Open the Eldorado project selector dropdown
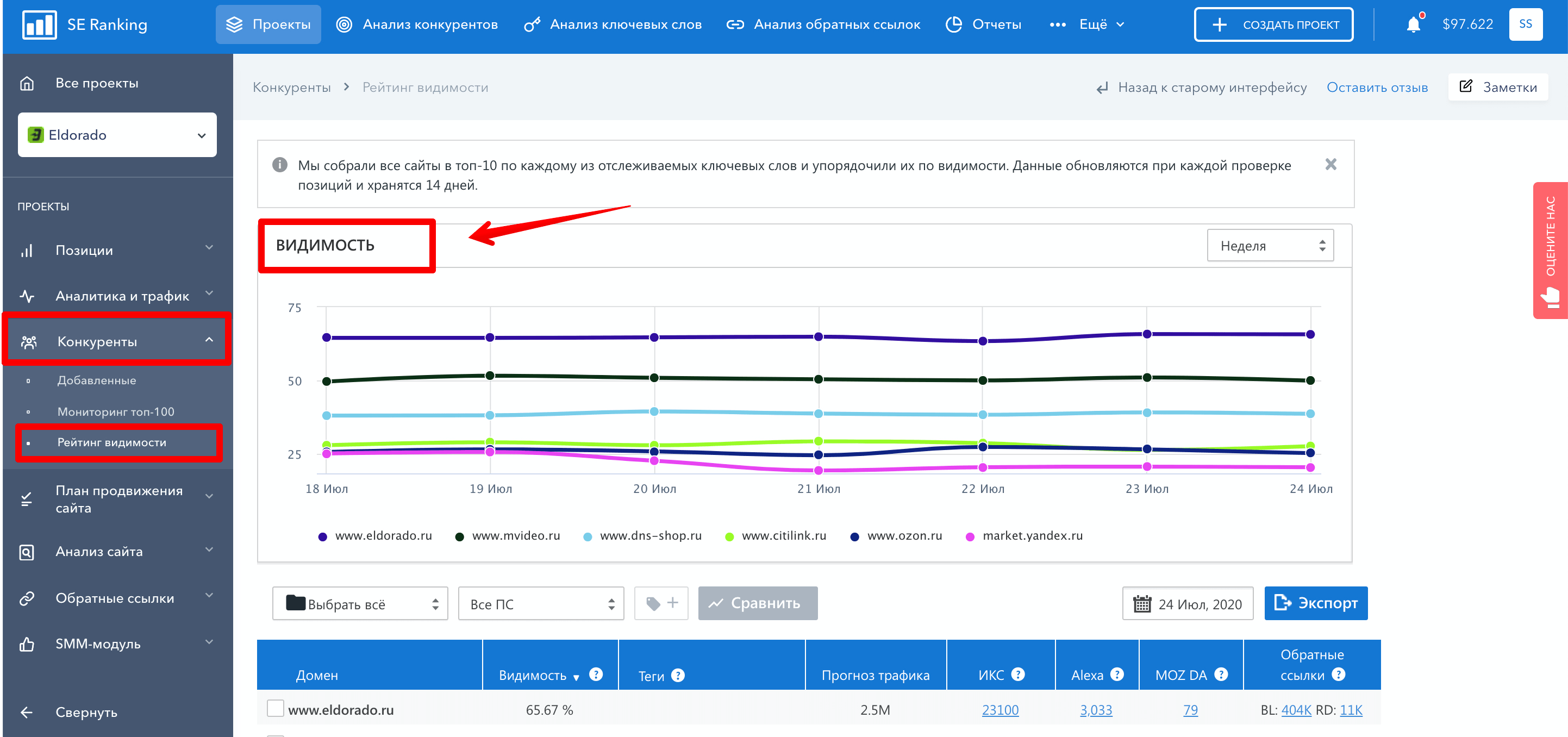 point(117,134)
